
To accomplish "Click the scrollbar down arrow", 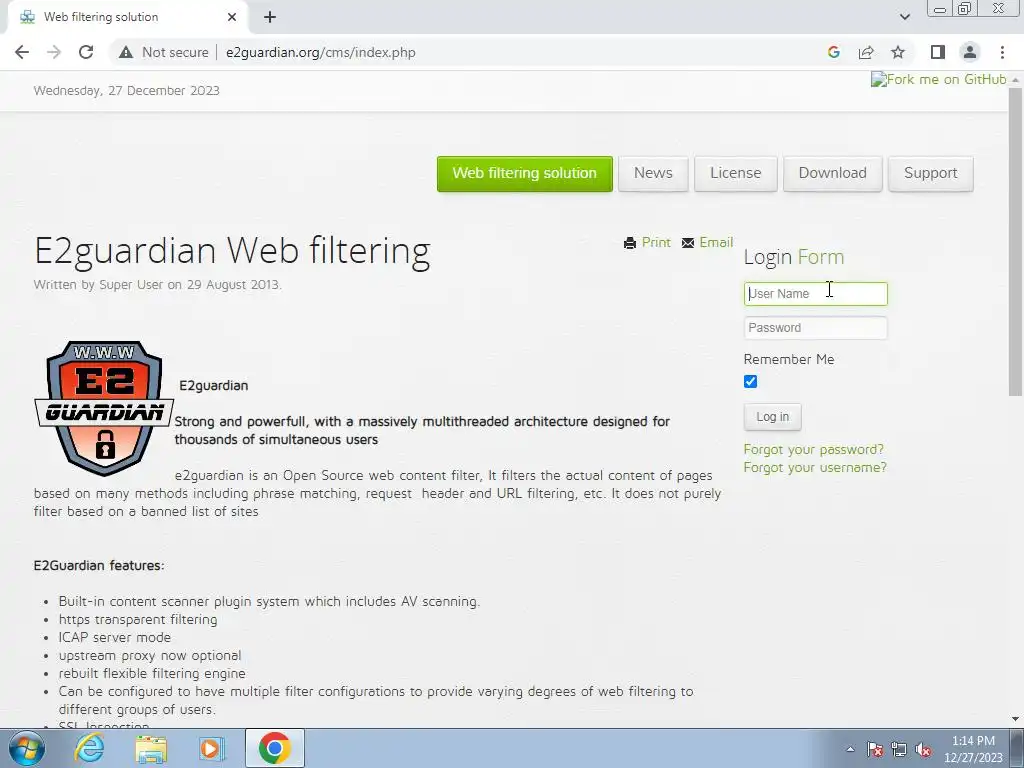I will point(1016,720).
